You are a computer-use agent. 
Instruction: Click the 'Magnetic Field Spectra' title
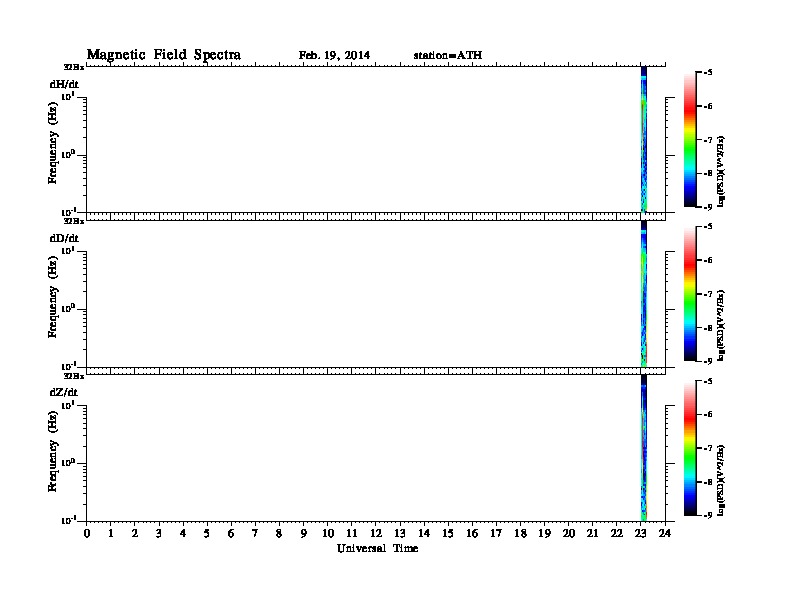(164, 55)
